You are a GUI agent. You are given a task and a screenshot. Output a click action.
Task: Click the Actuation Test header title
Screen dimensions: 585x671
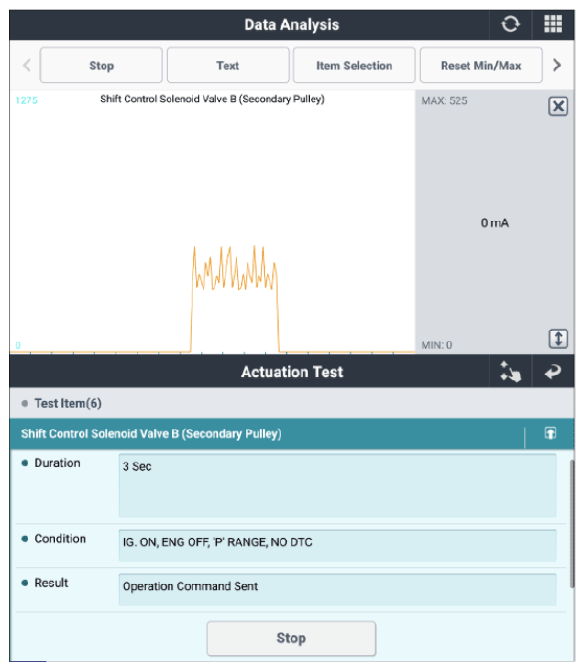click(292, 371)
